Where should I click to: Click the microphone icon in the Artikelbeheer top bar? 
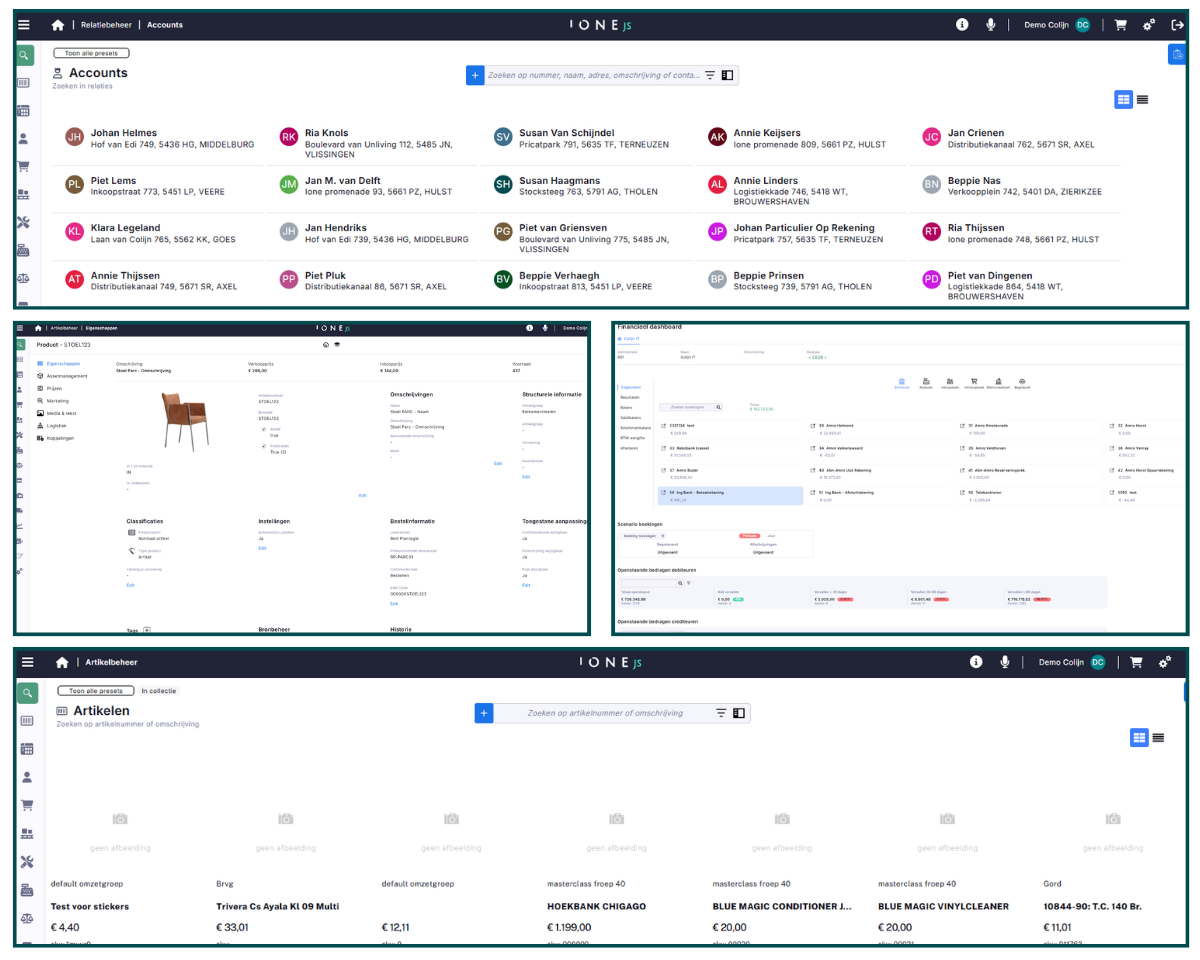[1004, 662]
